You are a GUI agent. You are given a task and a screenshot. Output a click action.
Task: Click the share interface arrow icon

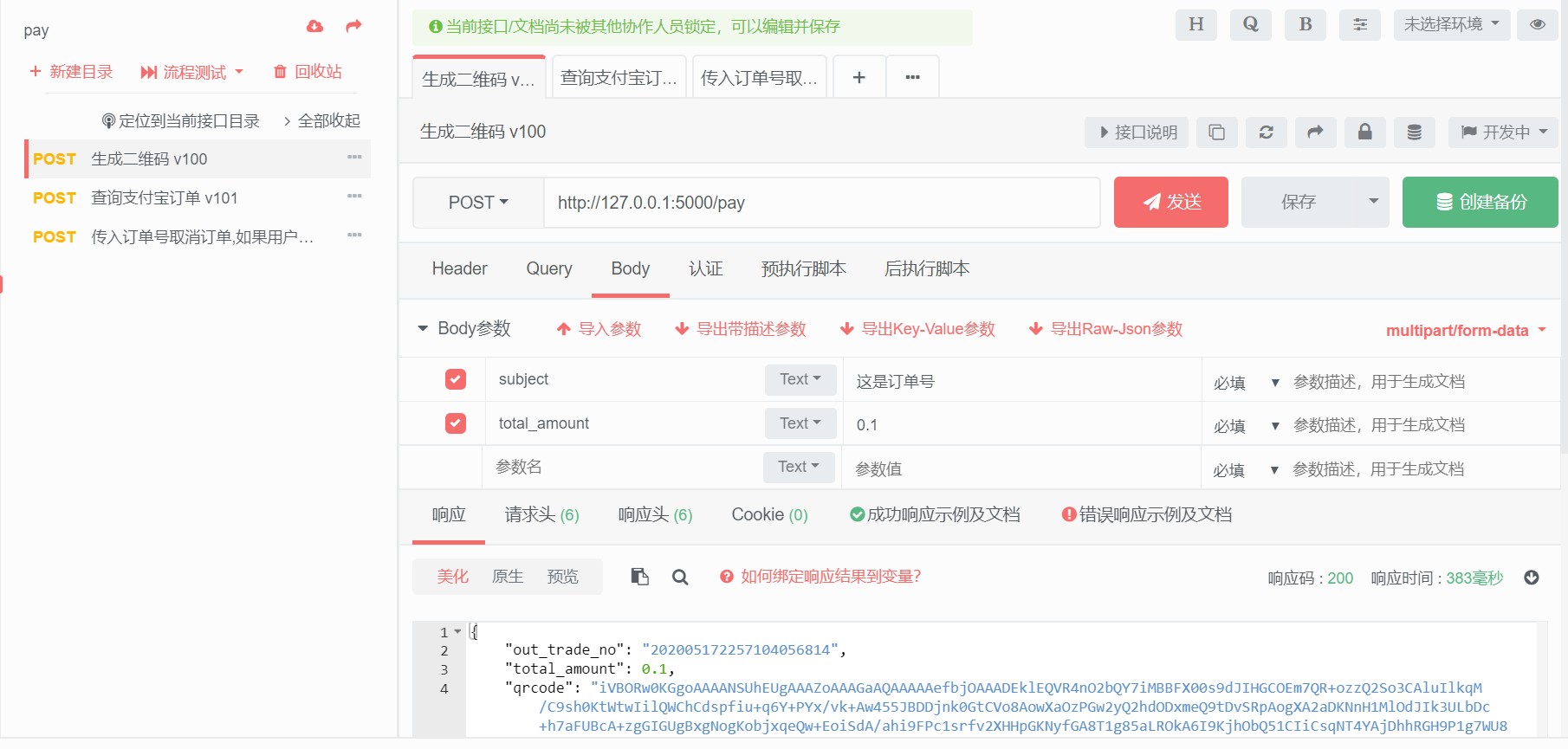[1316, 132]
